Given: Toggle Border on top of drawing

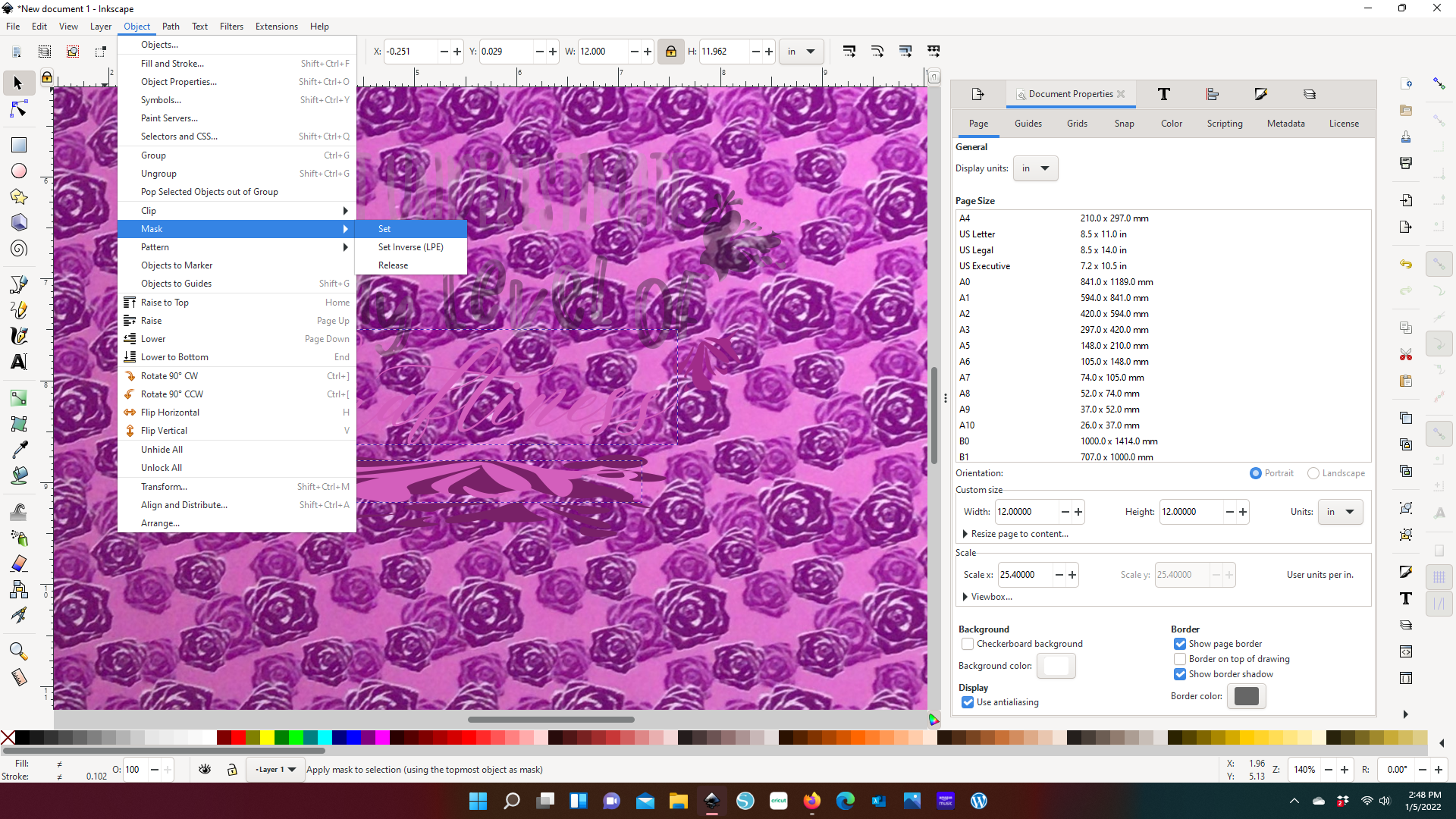Looking at the screenshot, I should (1180, 659).
